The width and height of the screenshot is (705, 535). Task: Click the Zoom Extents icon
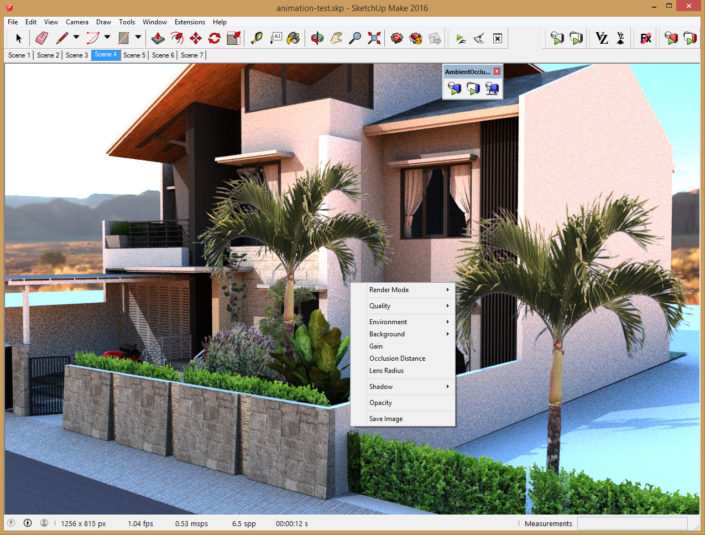point(374,38)
